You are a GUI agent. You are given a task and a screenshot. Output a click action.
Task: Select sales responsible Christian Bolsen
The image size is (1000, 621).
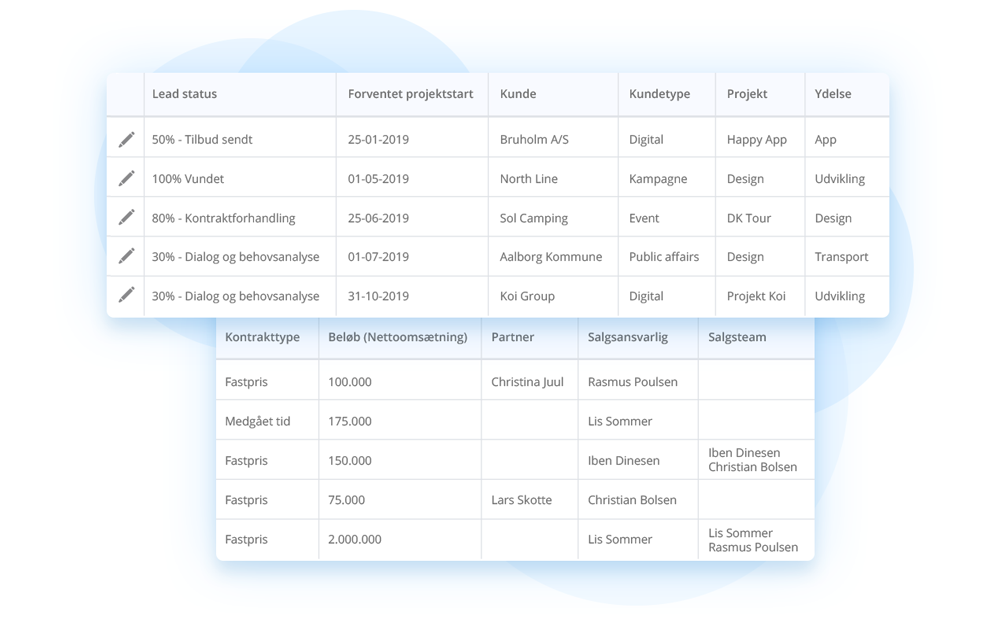[x=638, y=500]
